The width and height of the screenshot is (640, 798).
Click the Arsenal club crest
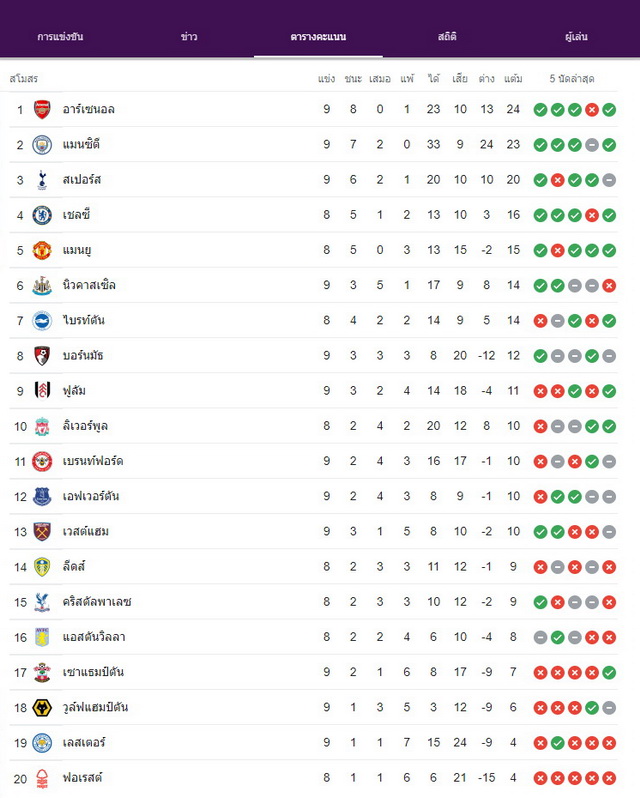(42, 109)
